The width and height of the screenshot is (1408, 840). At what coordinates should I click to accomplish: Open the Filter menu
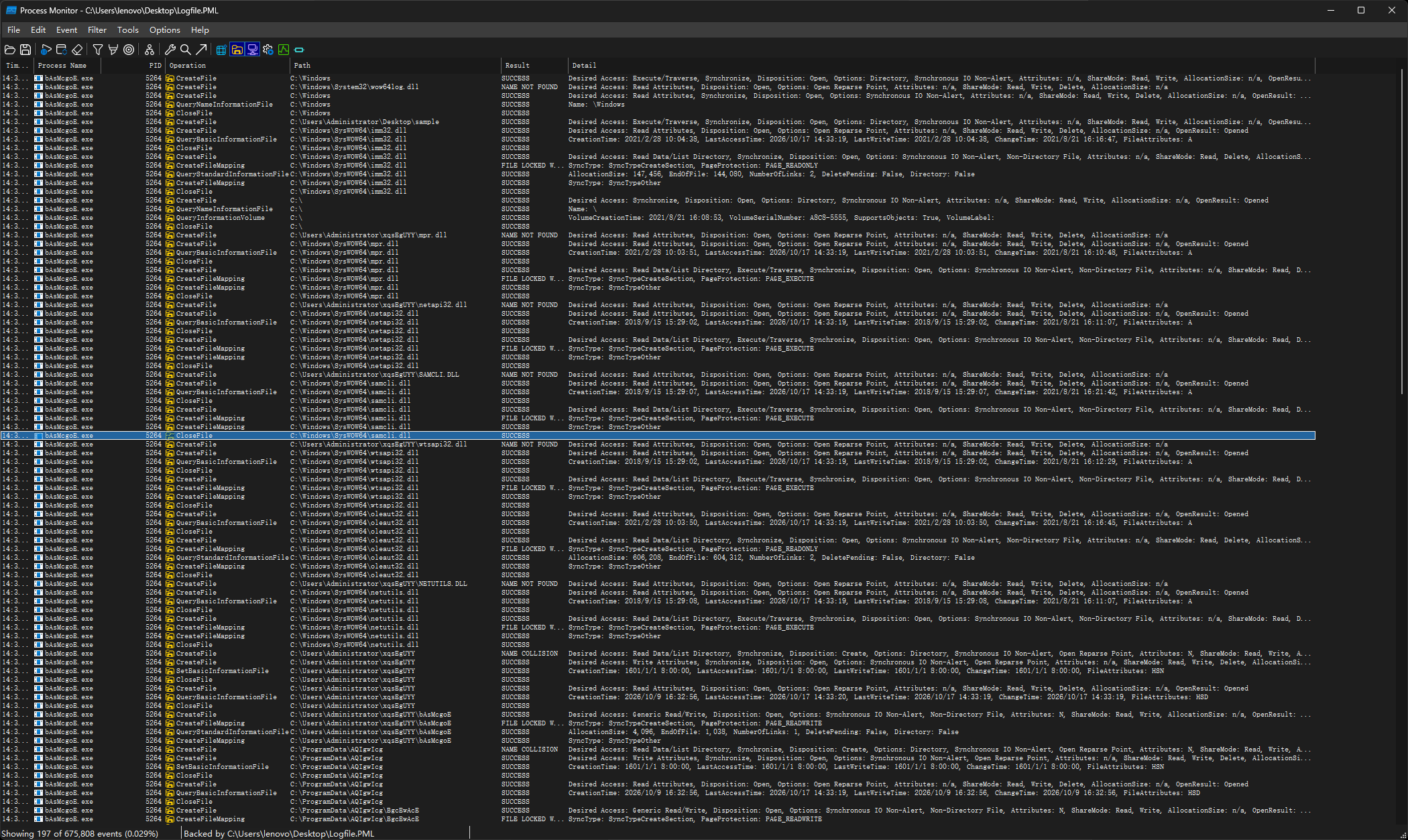point(97,30)
